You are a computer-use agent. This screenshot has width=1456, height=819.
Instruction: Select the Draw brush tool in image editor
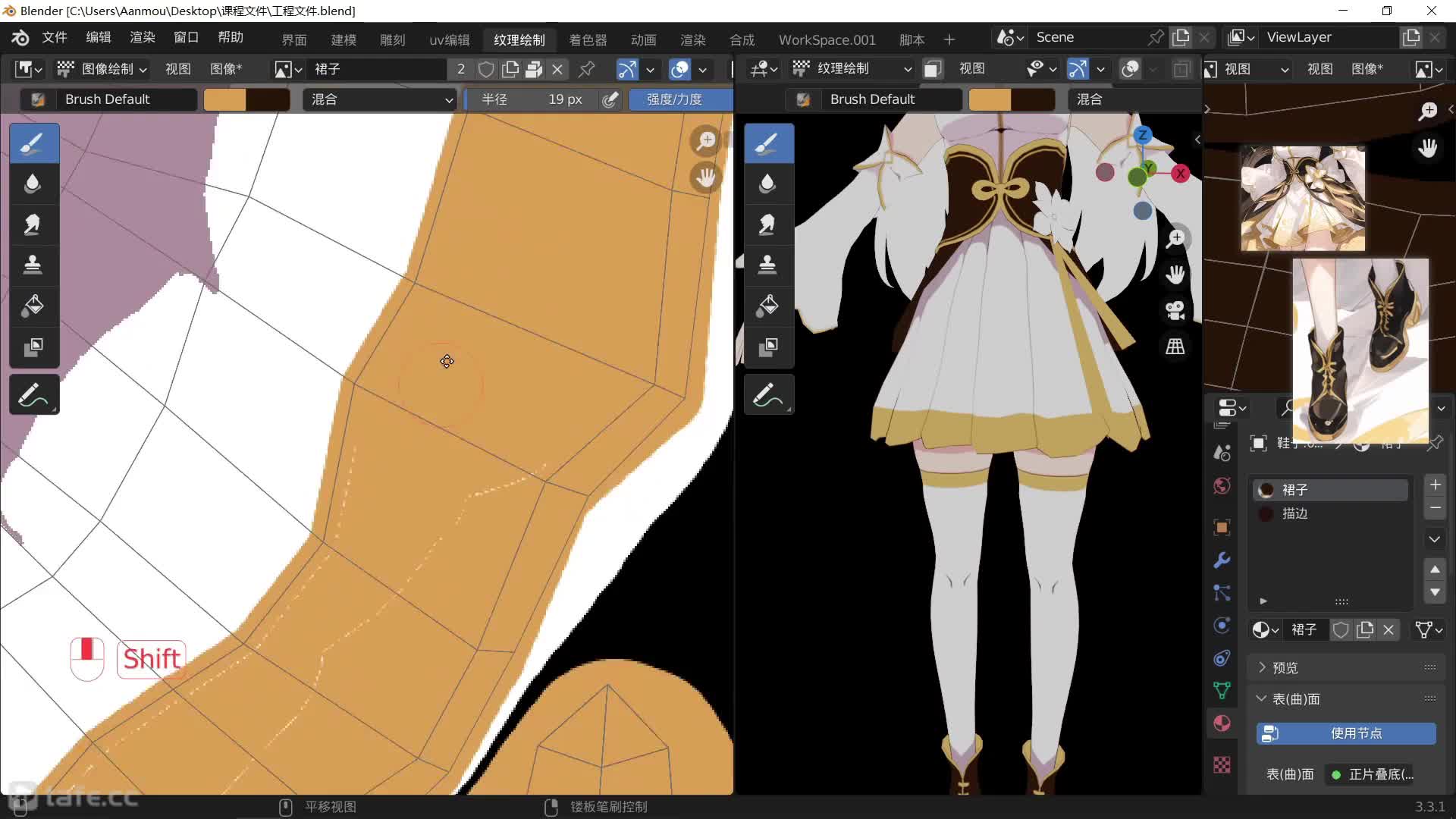tap(33, 143)
